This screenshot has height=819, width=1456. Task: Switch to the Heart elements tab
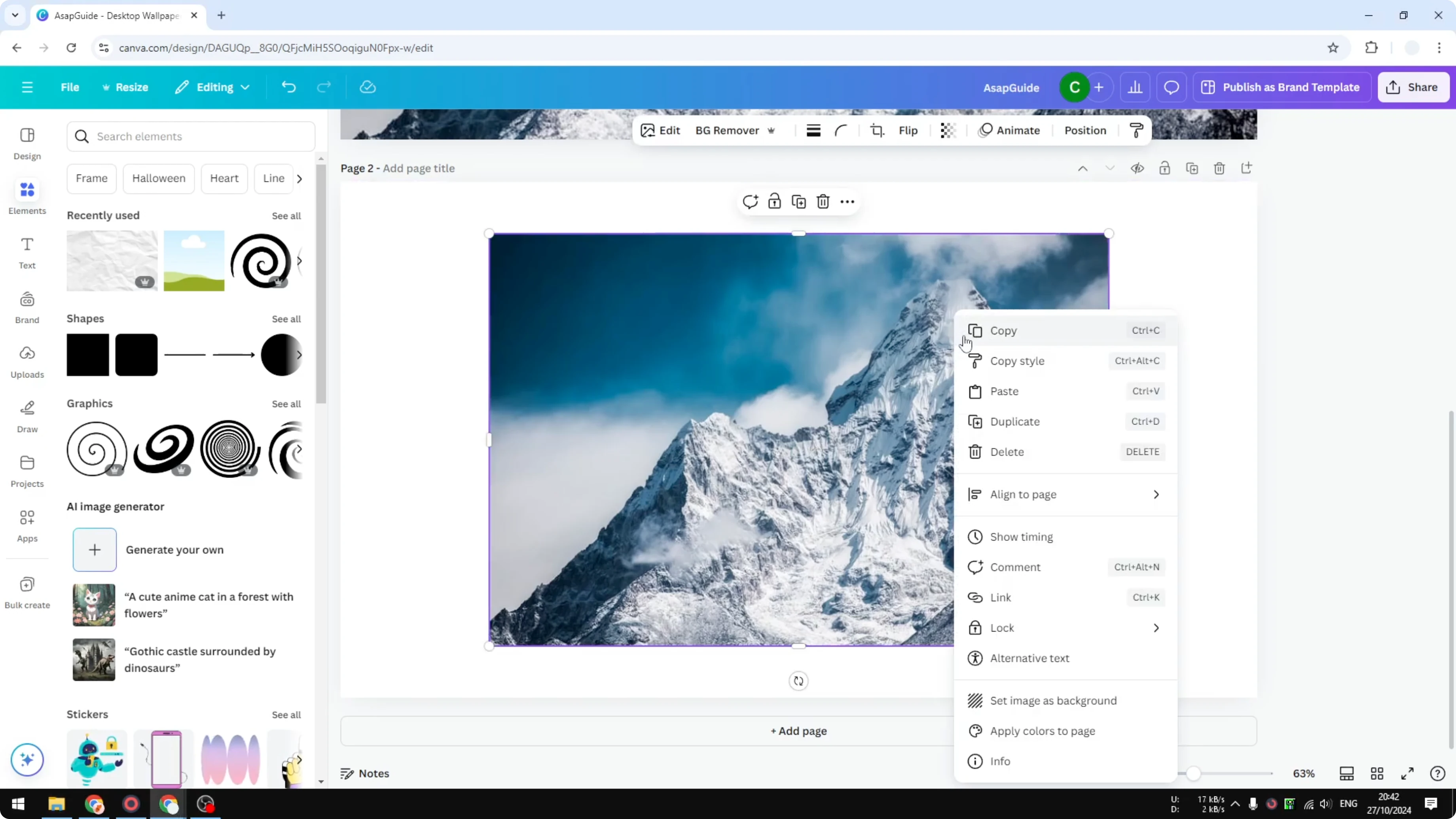pos(224,178)
